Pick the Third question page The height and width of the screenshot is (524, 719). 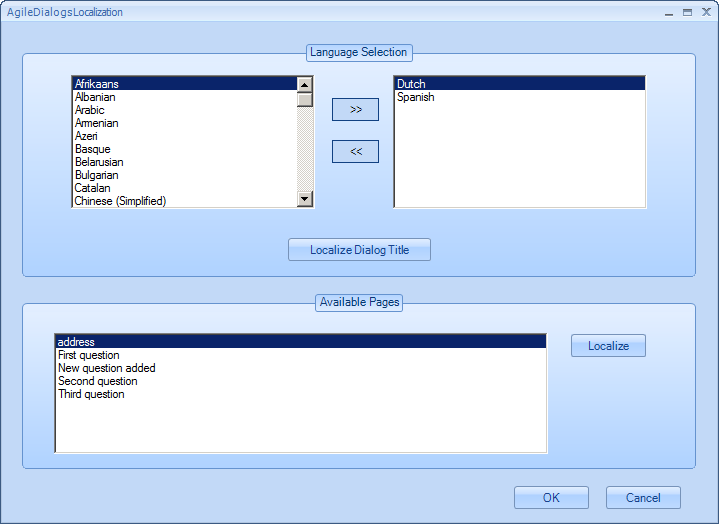click(x=301, y=394)
